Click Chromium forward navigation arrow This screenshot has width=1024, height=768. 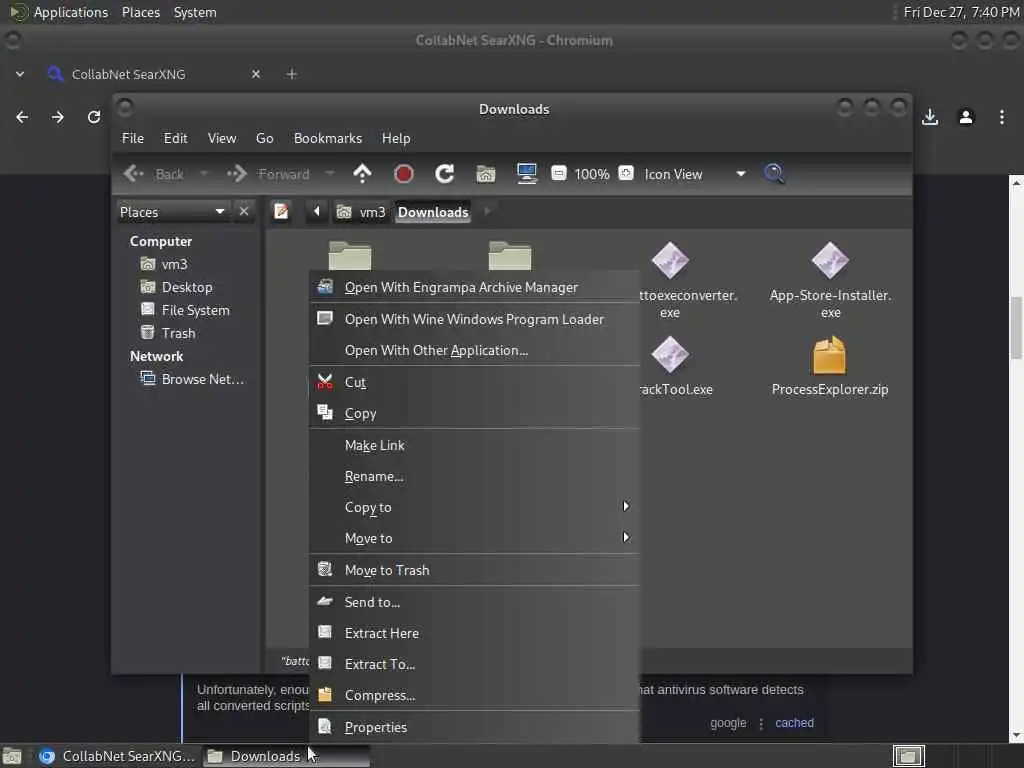point(57,117)
